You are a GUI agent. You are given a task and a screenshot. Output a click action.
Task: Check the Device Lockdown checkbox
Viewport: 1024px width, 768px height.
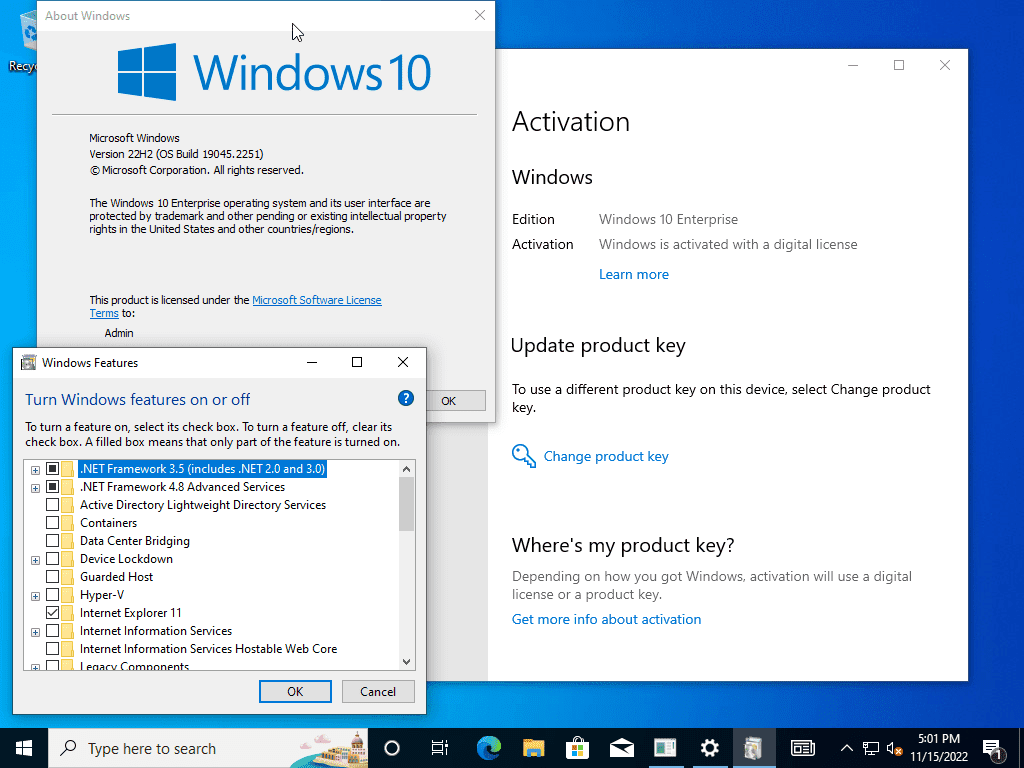pos(52,559)
